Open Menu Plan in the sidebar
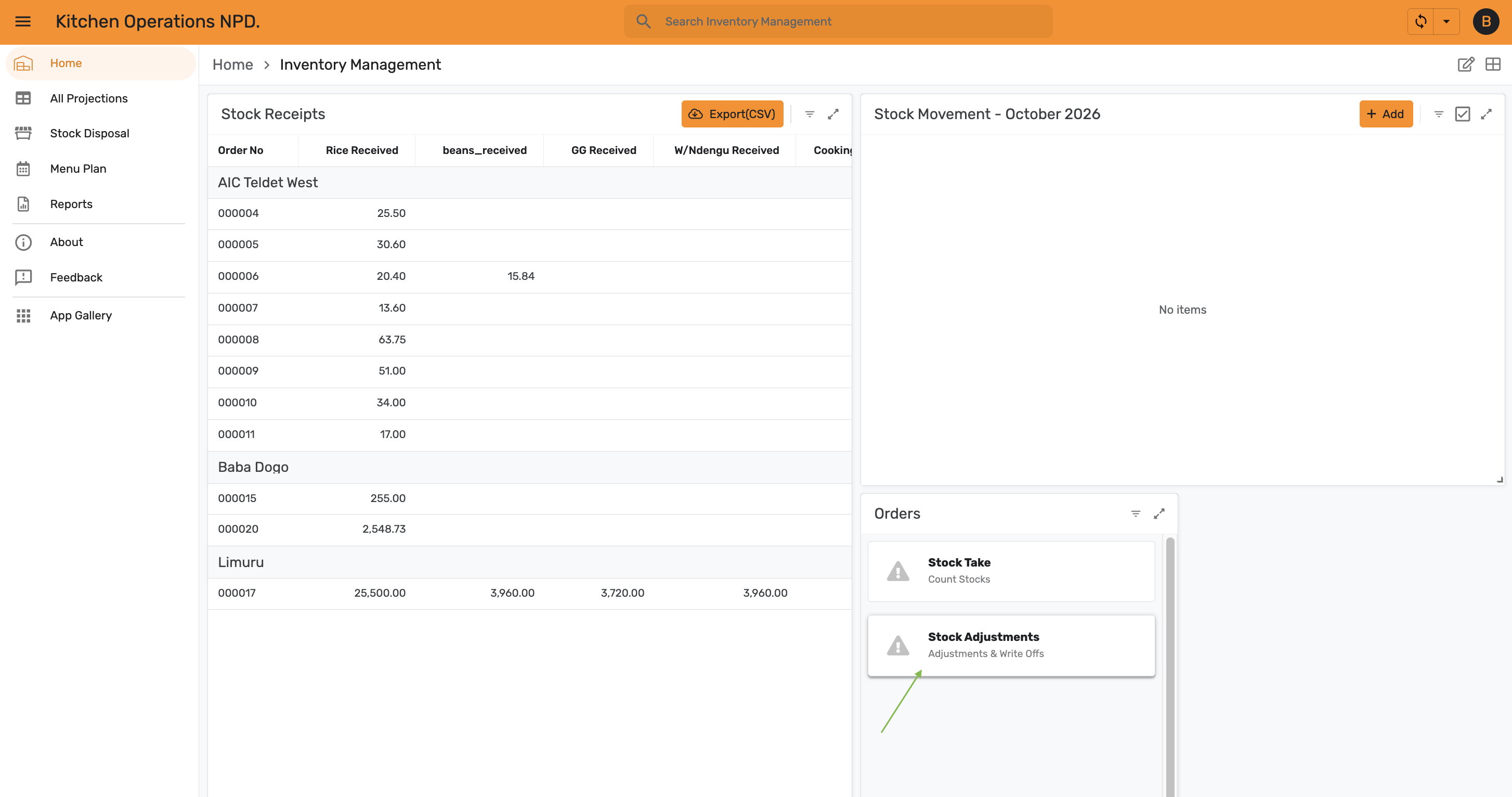Viewport: 1512px width, 797px height. pyautogui.click(x=100, y=169)
